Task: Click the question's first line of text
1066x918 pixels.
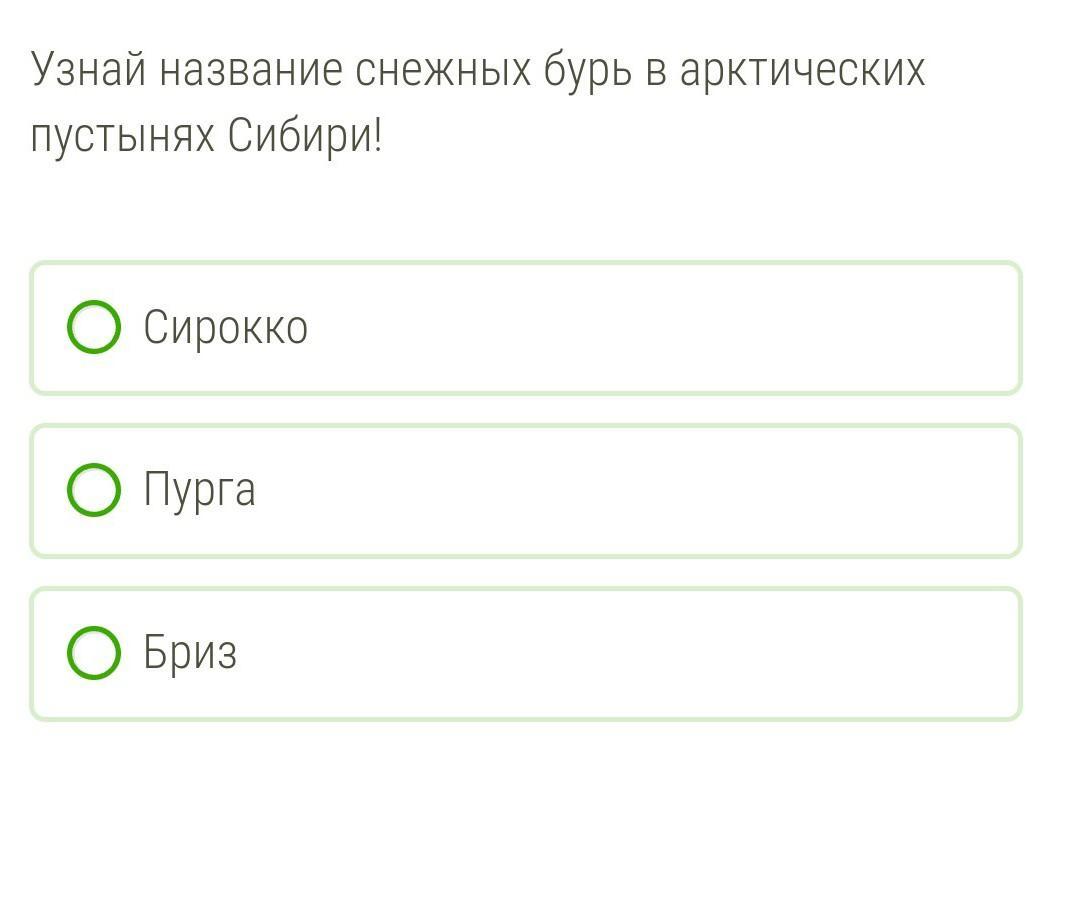Action: (x=478, y=71)
